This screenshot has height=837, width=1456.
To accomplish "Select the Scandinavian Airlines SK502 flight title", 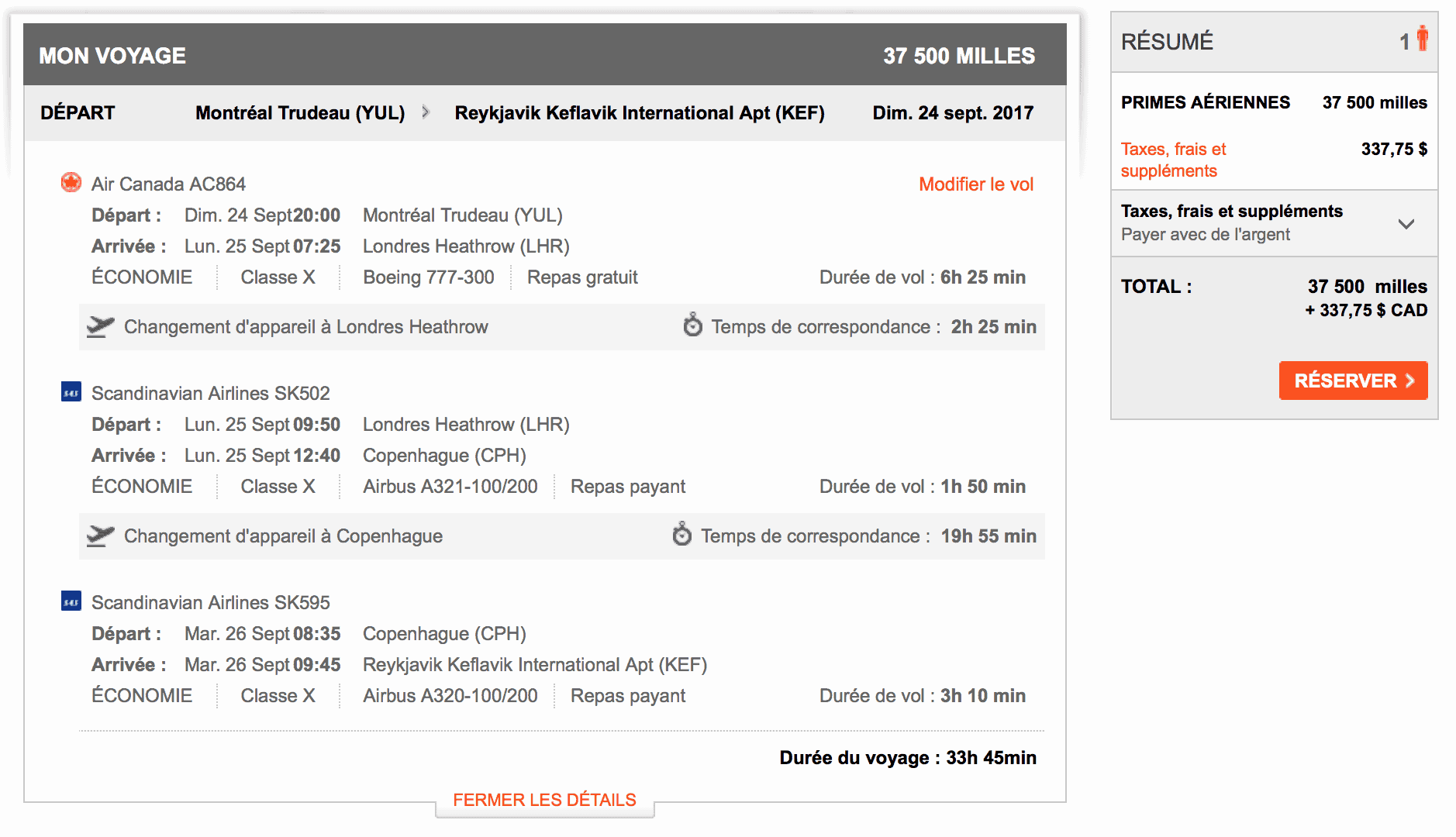I will (x=210, y=394).
